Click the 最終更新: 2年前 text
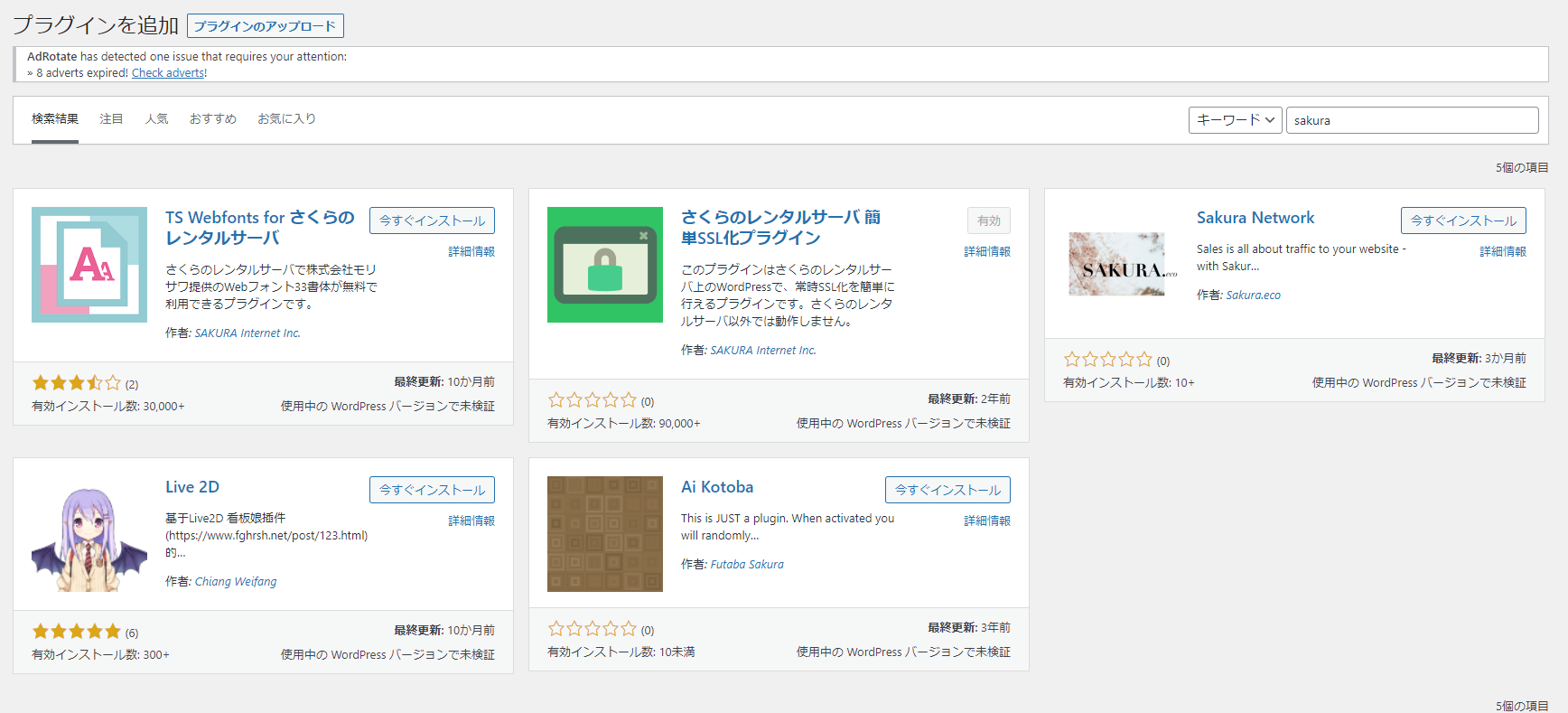The width and height of the screenshot is (1568, 713). pos(969,399)
